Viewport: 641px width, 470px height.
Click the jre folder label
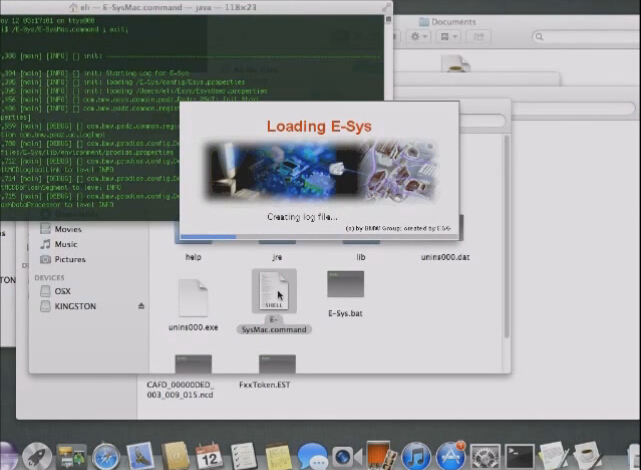277,257
